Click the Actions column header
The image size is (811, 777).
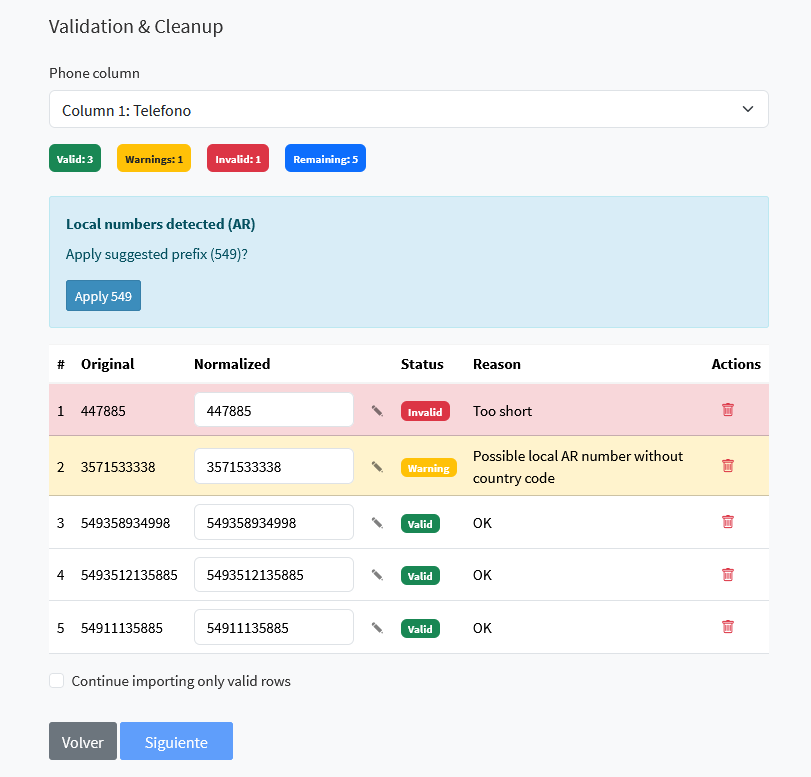(736, 364)
